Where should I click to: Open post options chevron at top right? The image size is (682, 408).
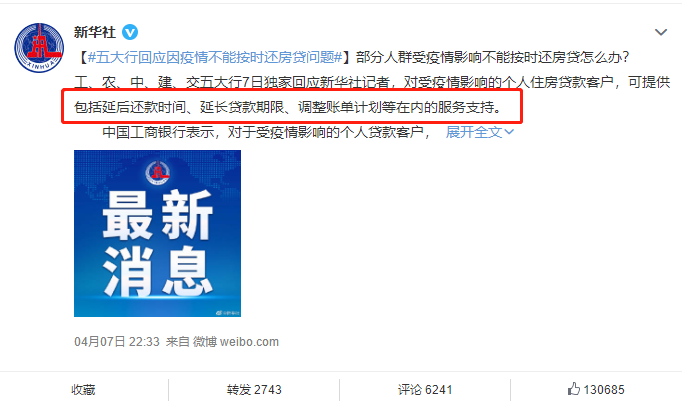pyautogui.click(x=661, y=32)
